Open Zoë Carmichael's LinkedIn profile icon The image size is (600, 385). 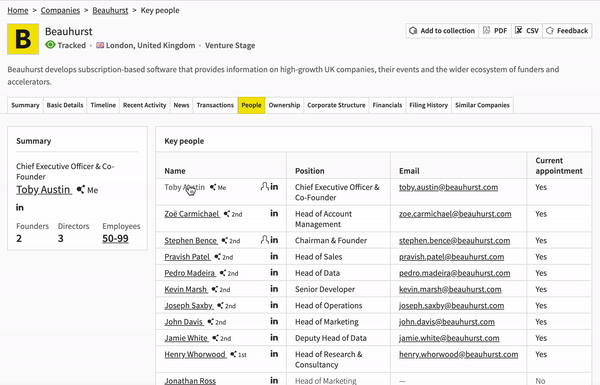click(274, 213)
